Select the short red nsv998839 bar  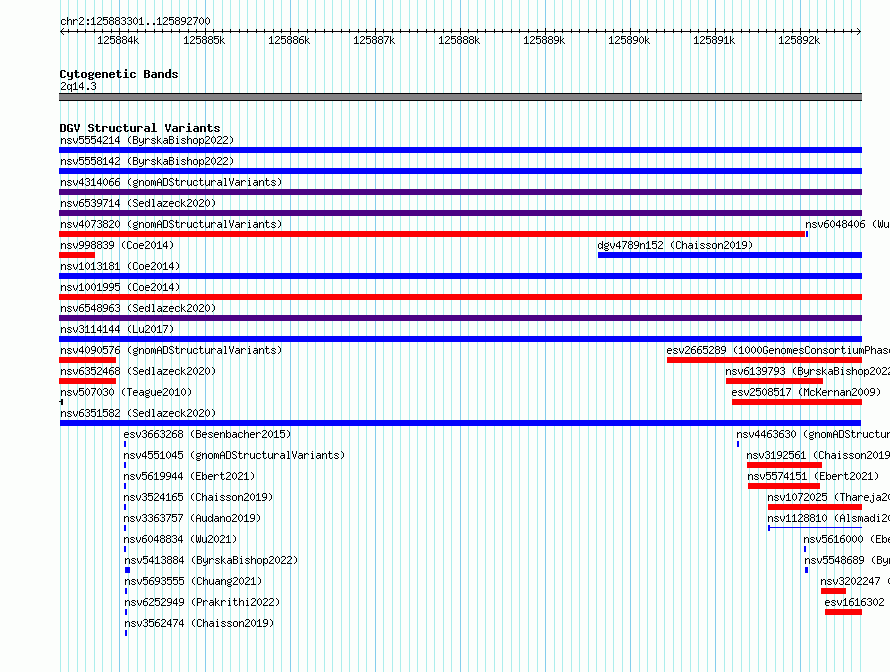coord(77,255)
